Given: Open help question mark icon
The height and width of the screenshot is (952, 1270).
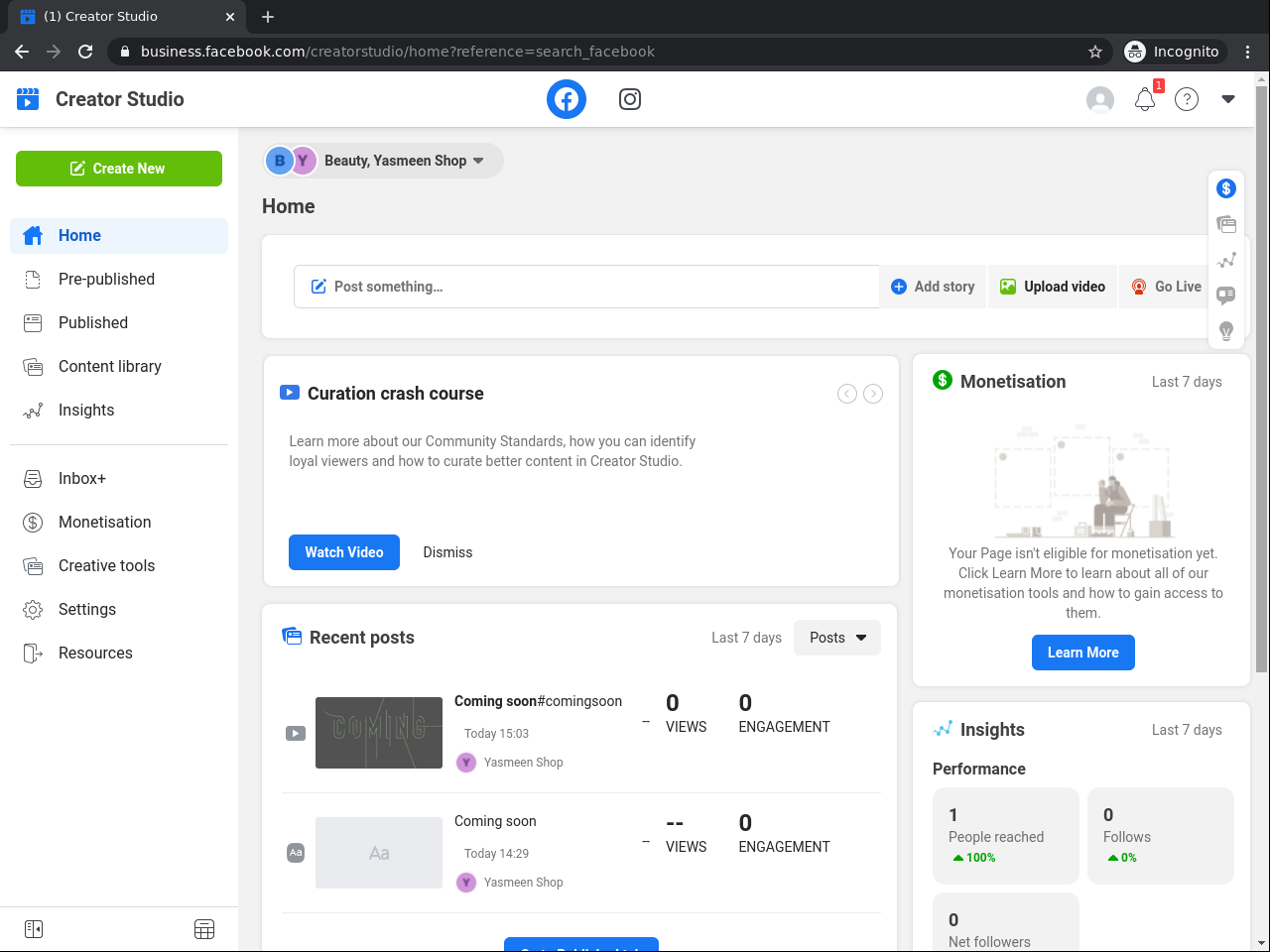Looking at the screenshot, I should click(x=1187, y=99).
